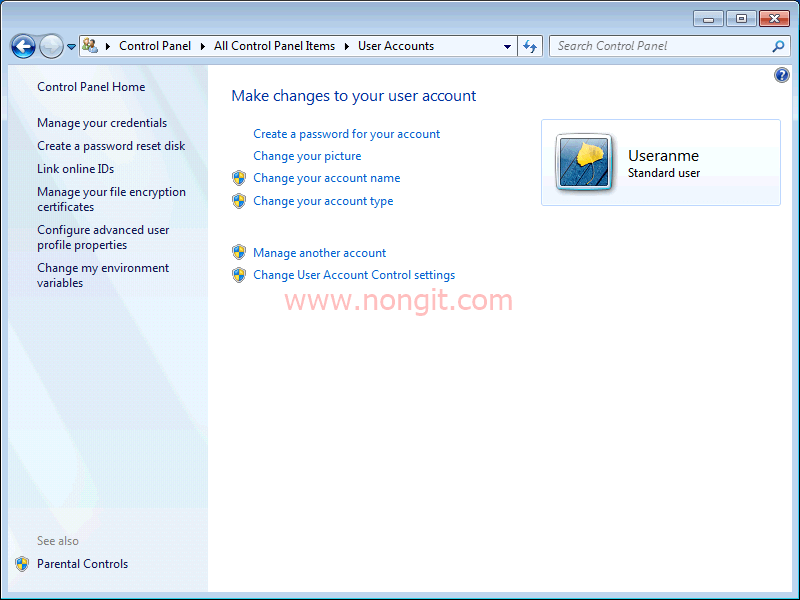Close the User Accounts window
The width and height of the screenshot is (800, 600).
pos(774,19)
